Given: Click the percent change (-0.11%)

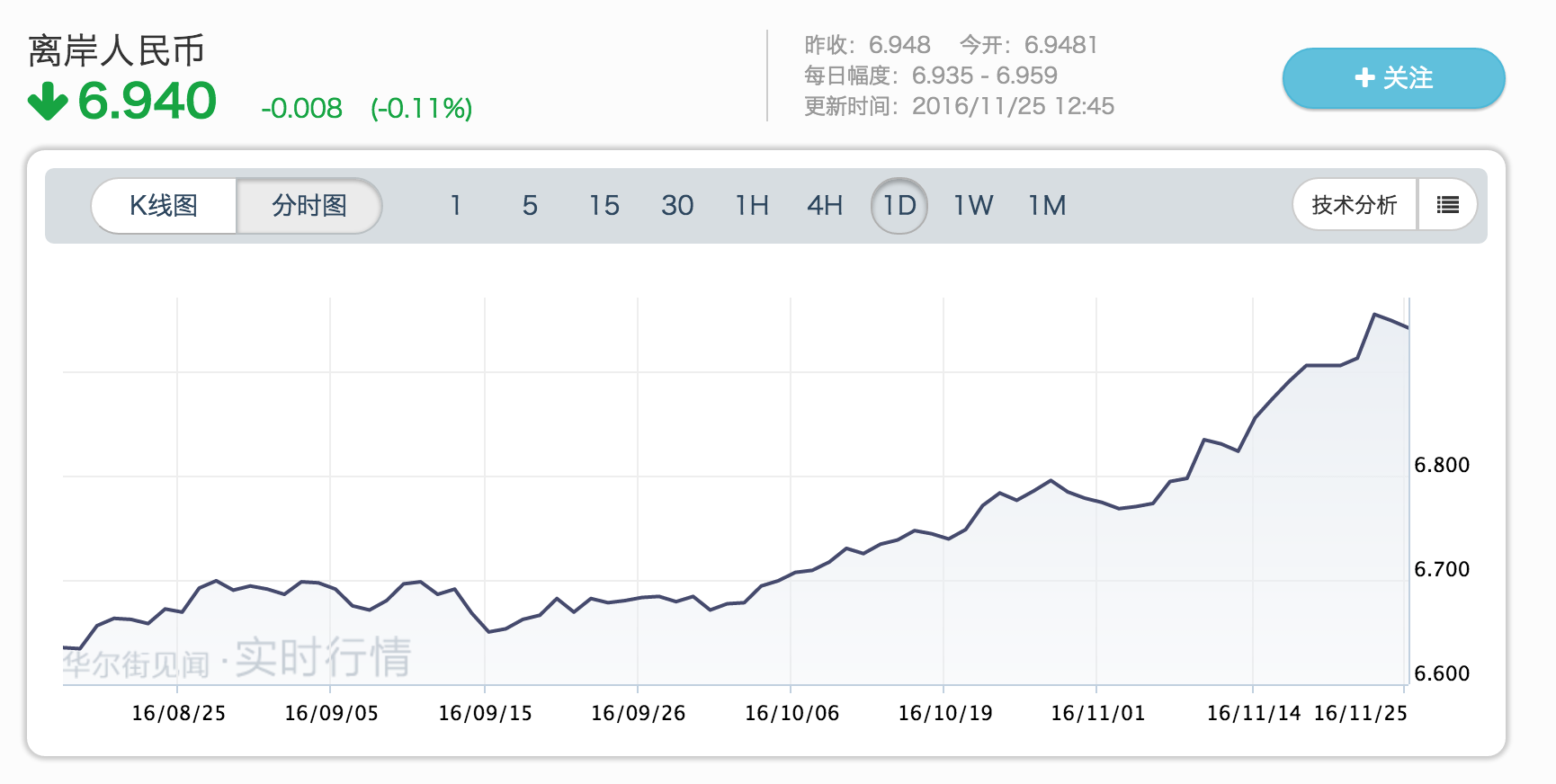Looking at the screenshot, I should (421, 109).
